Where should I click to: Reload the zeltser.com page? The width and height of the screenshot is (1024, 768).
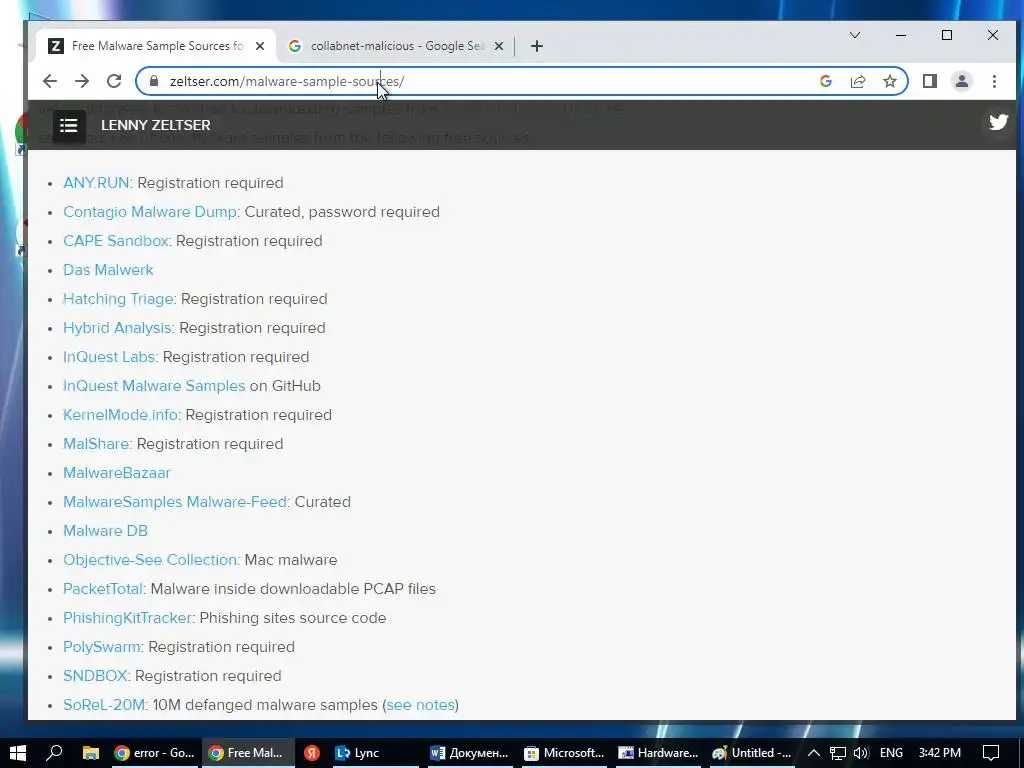pyautogui.click(x=114, y=81)
